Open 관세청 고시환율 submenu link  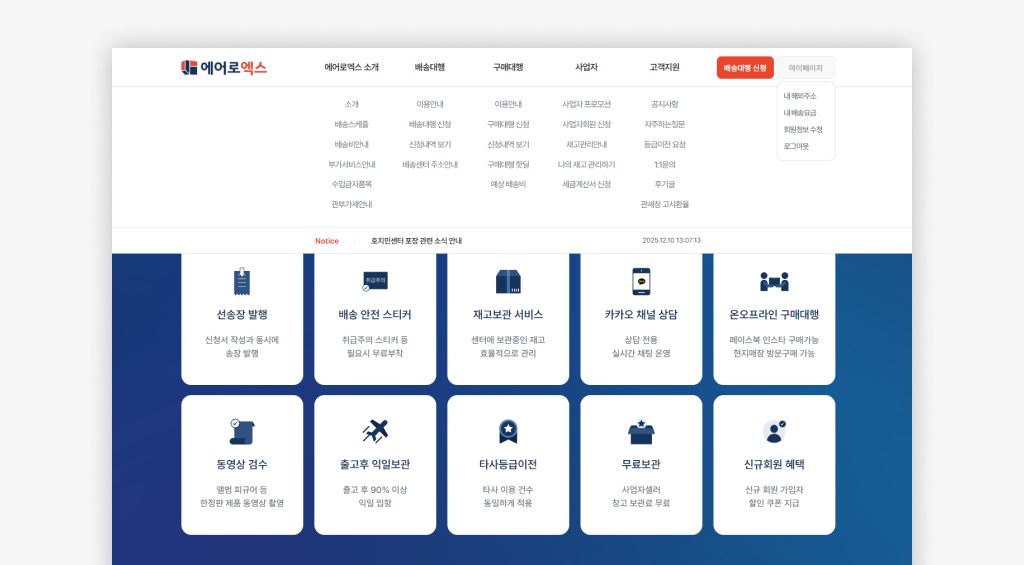(665, 204)
